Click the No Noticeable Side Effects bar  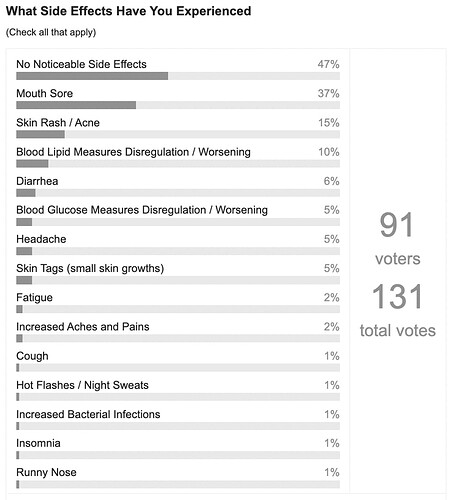178,76
